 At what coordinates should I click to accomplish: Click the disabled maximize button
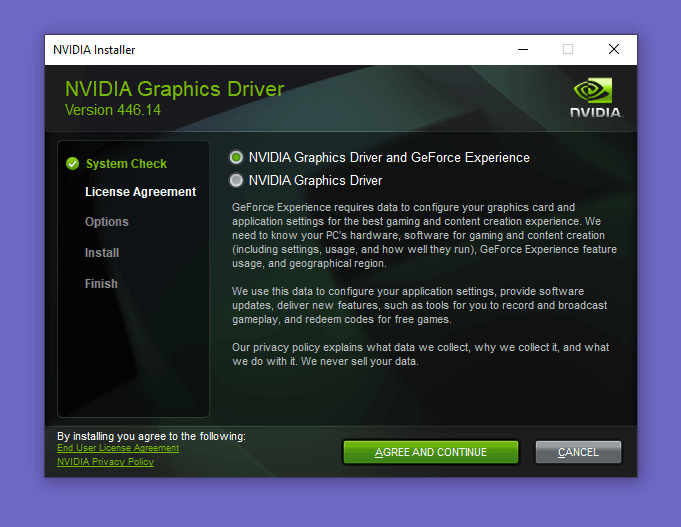(568, 50)
